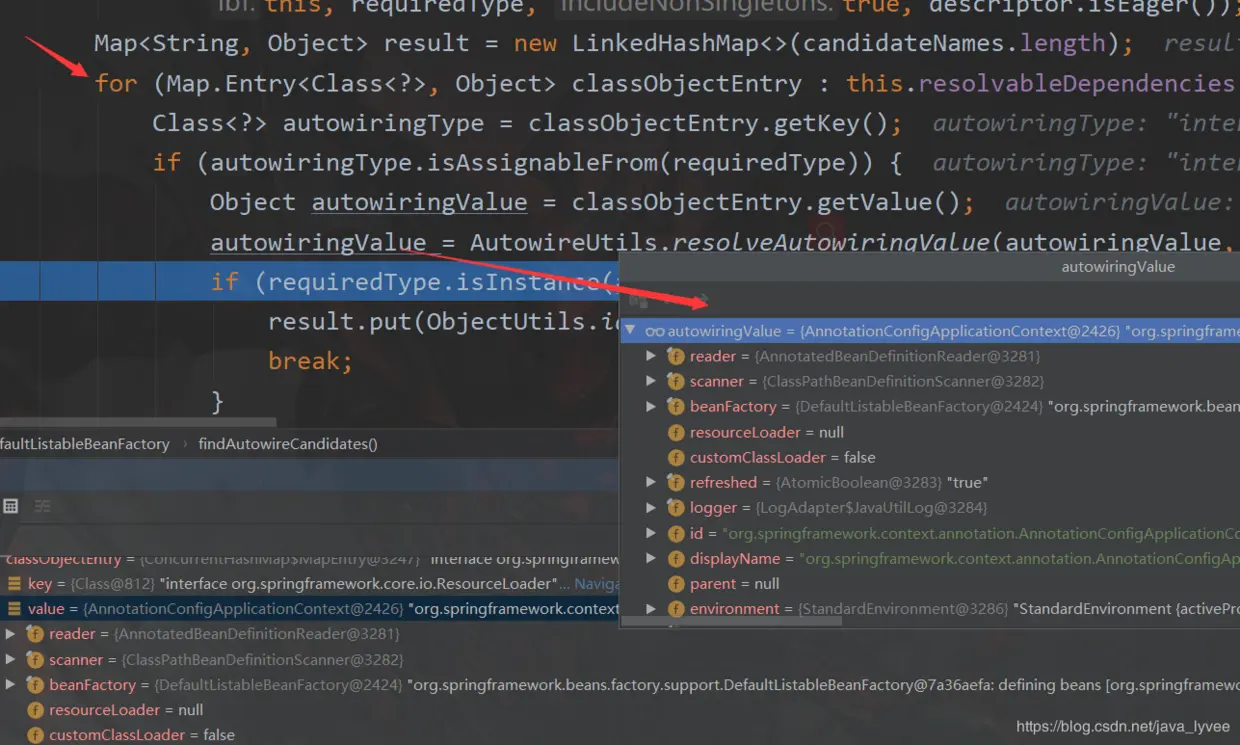Click customClassLoader field icon in bottom panel

[x=35, y=735]
